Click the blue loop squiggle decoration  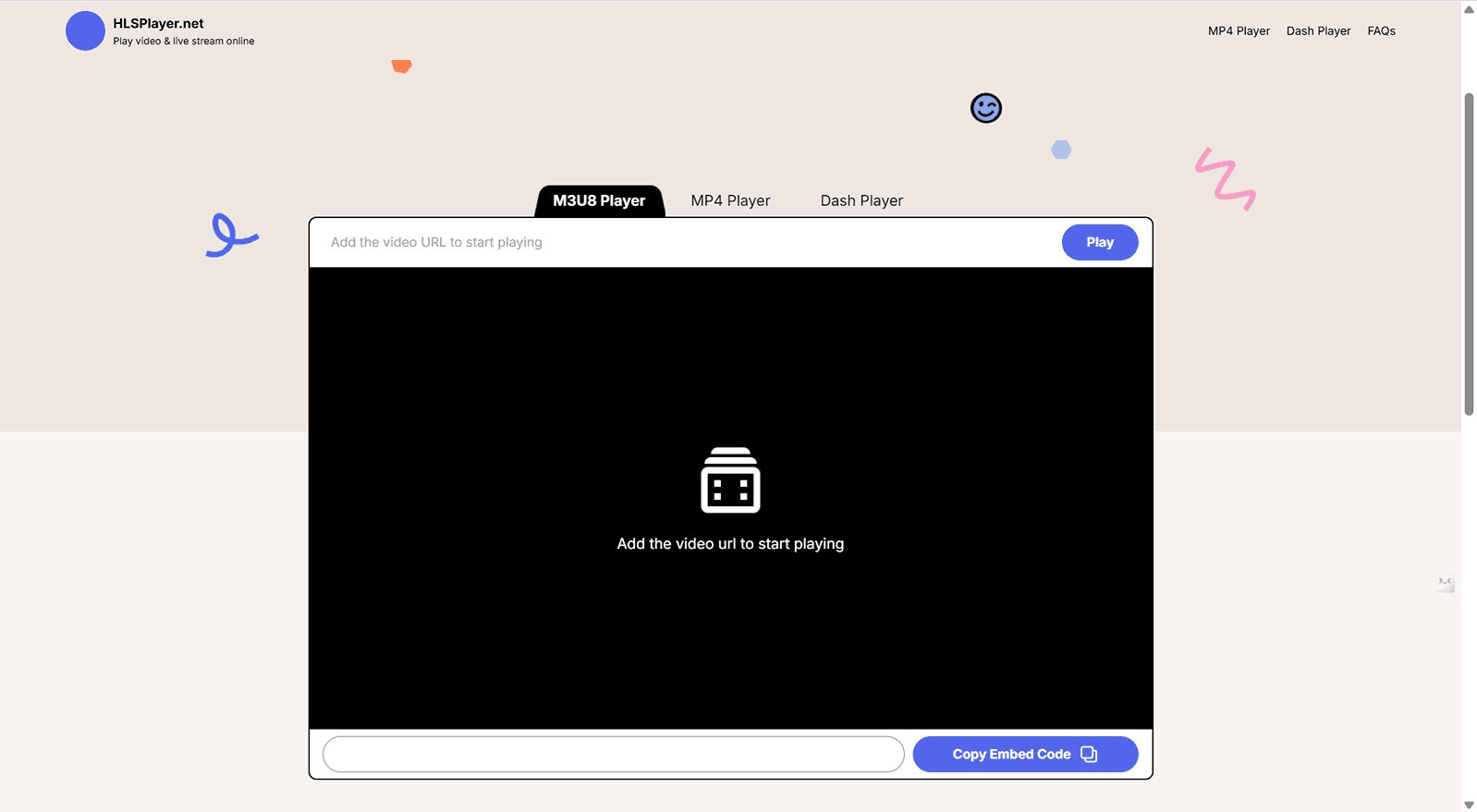231,235
